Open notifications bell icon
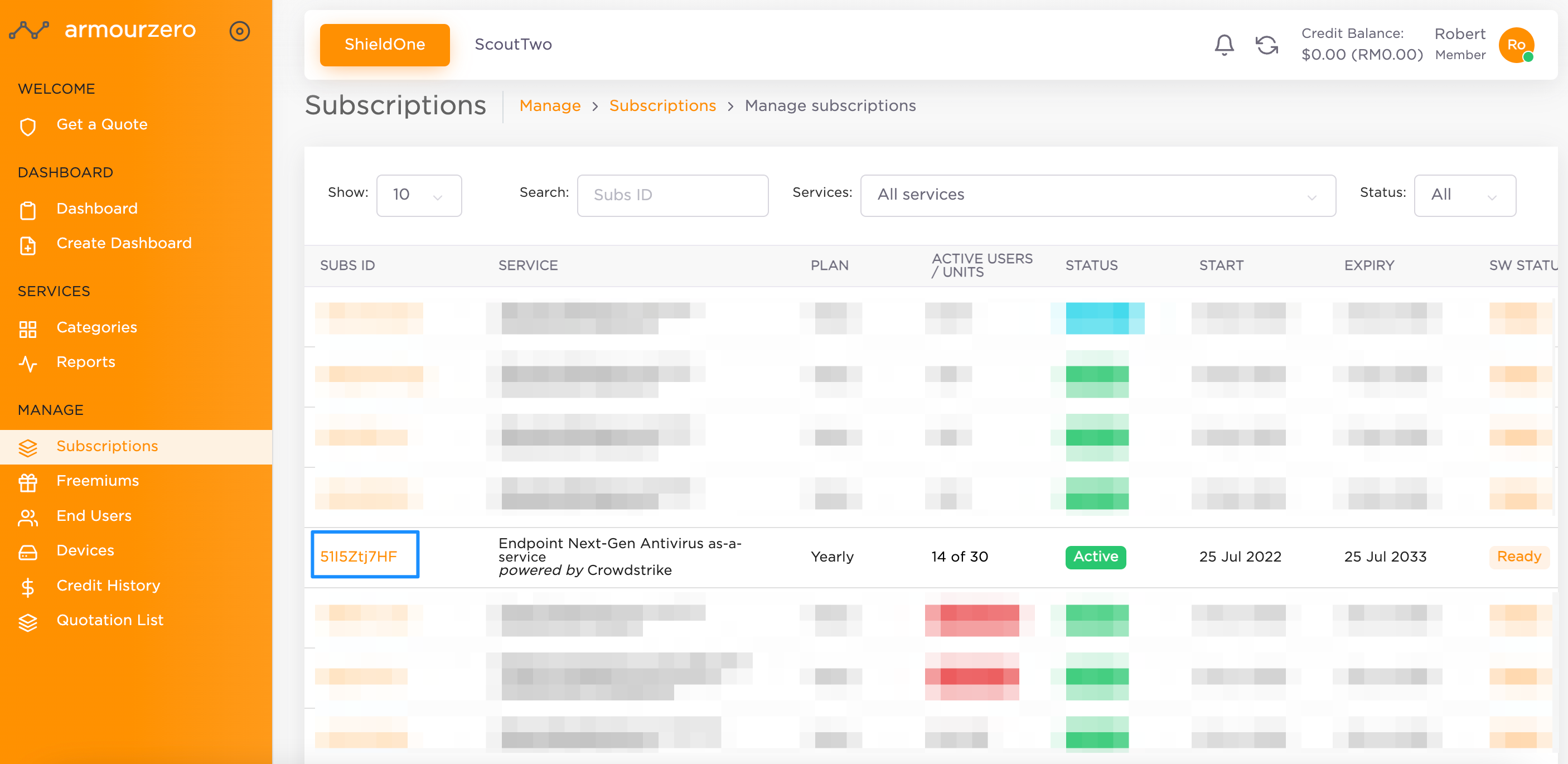Screen dimensions: 1568x764 (1224, 45)
